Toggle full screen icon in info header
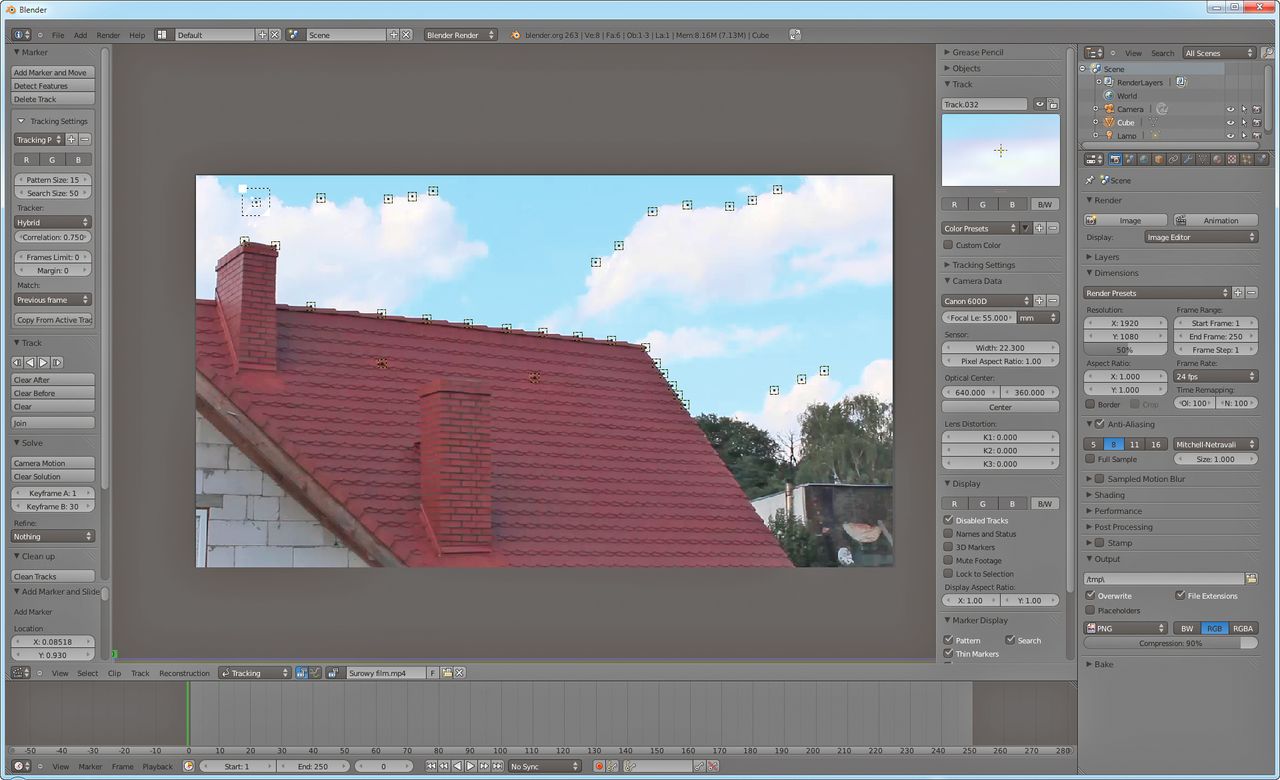 click(x=794, y=35)
